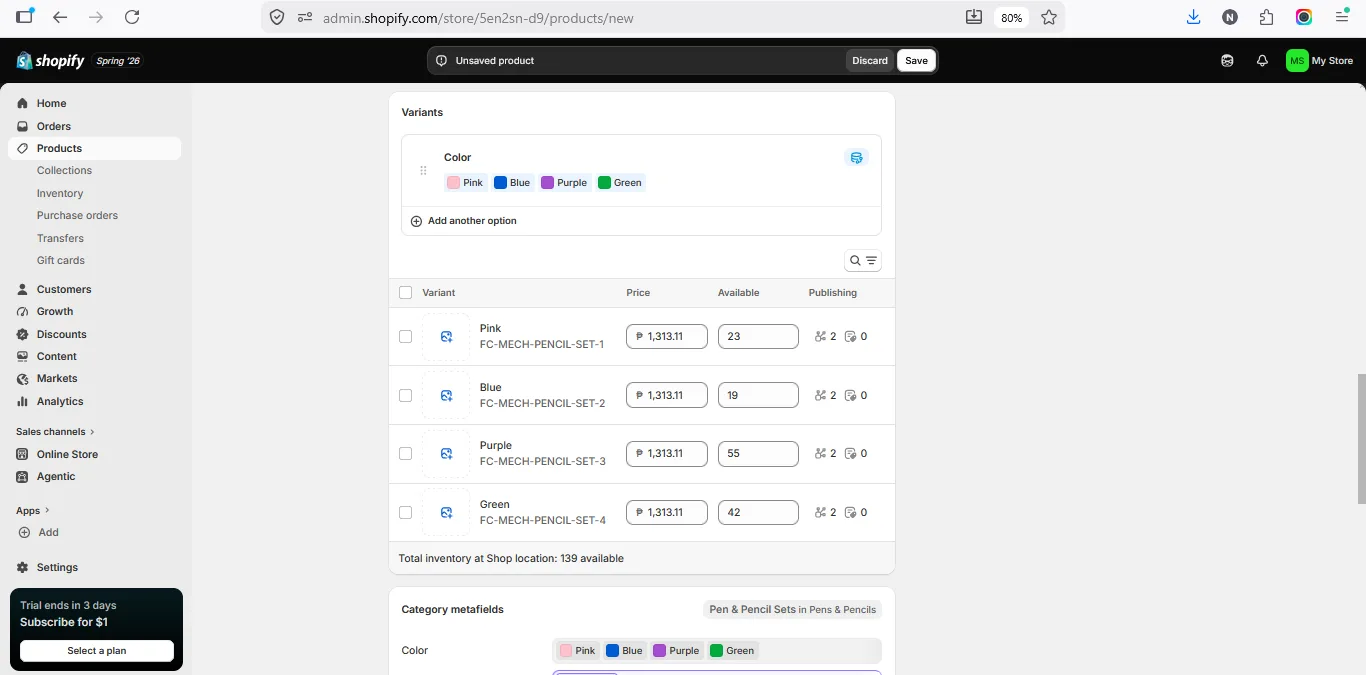Click the Spring '26 edition badge
The image size is (1366, 675).
tap(118, 61)
